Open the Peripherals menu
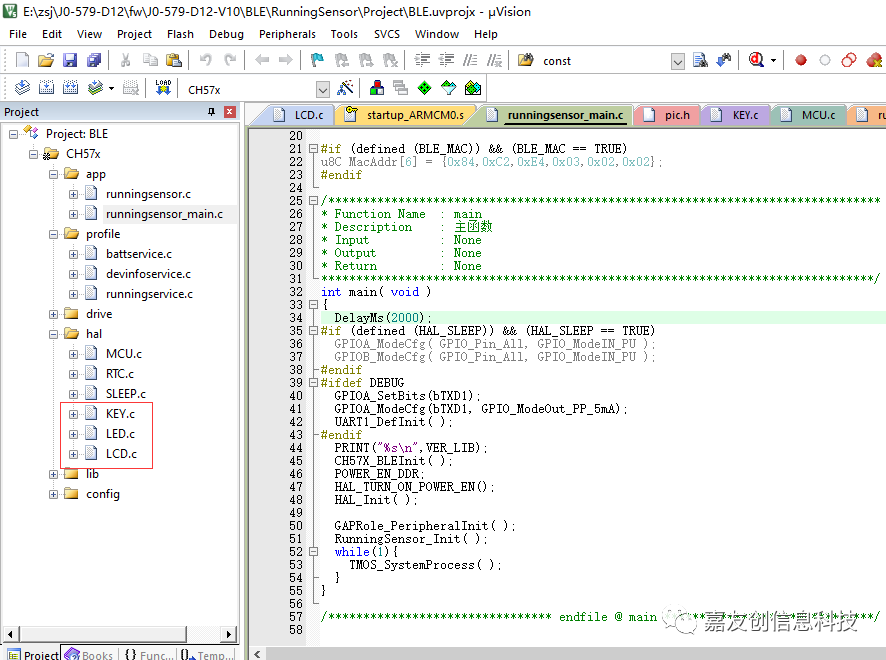This screenshot has height=660, width=886. (287, 34)
